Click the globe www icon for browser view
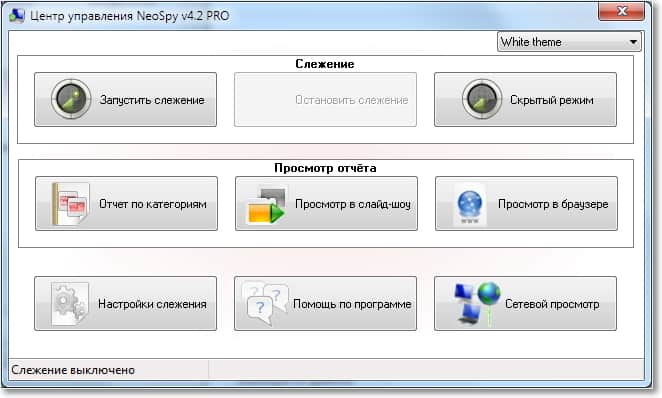662x398 pixels. (469, 204)
